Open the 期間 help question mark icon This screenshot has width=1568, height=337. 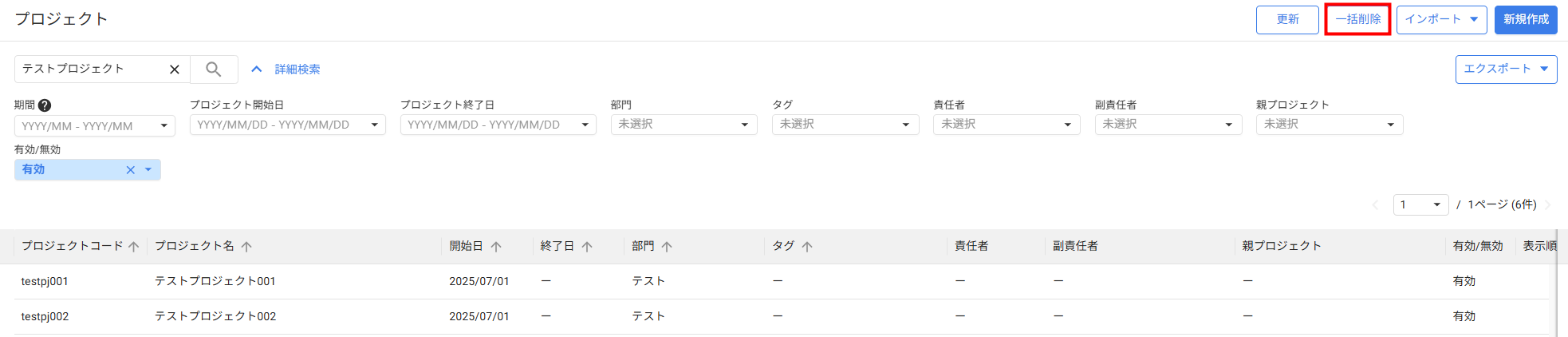pos(45,105)
